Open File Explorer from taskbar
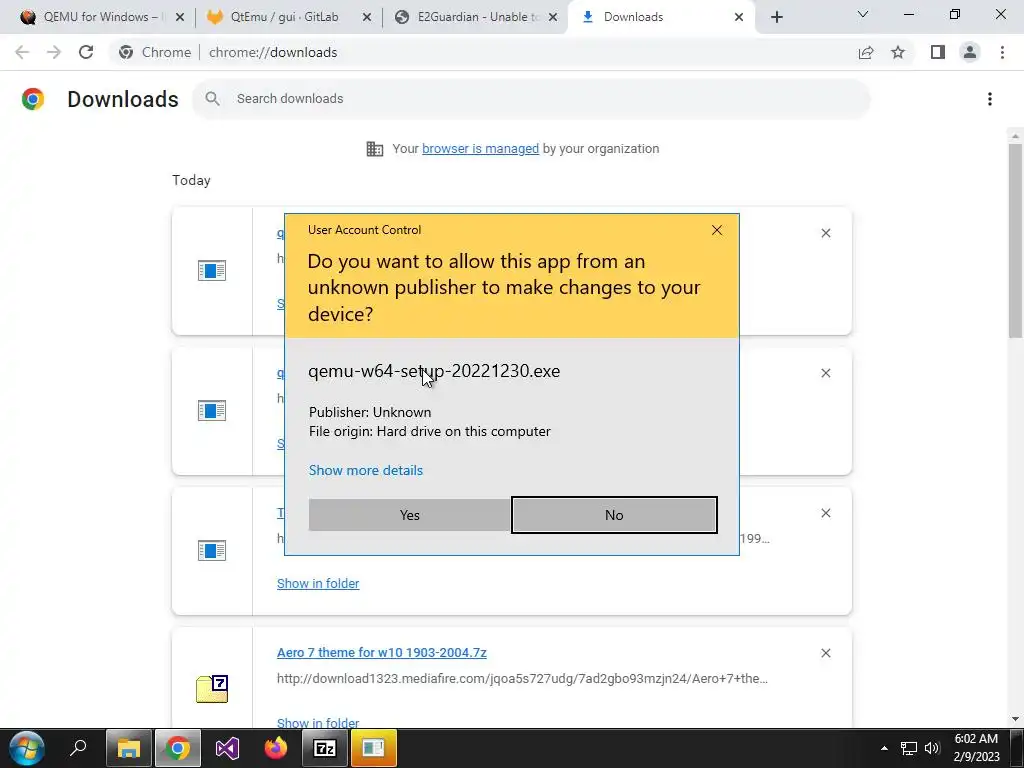 coord(129,748)
